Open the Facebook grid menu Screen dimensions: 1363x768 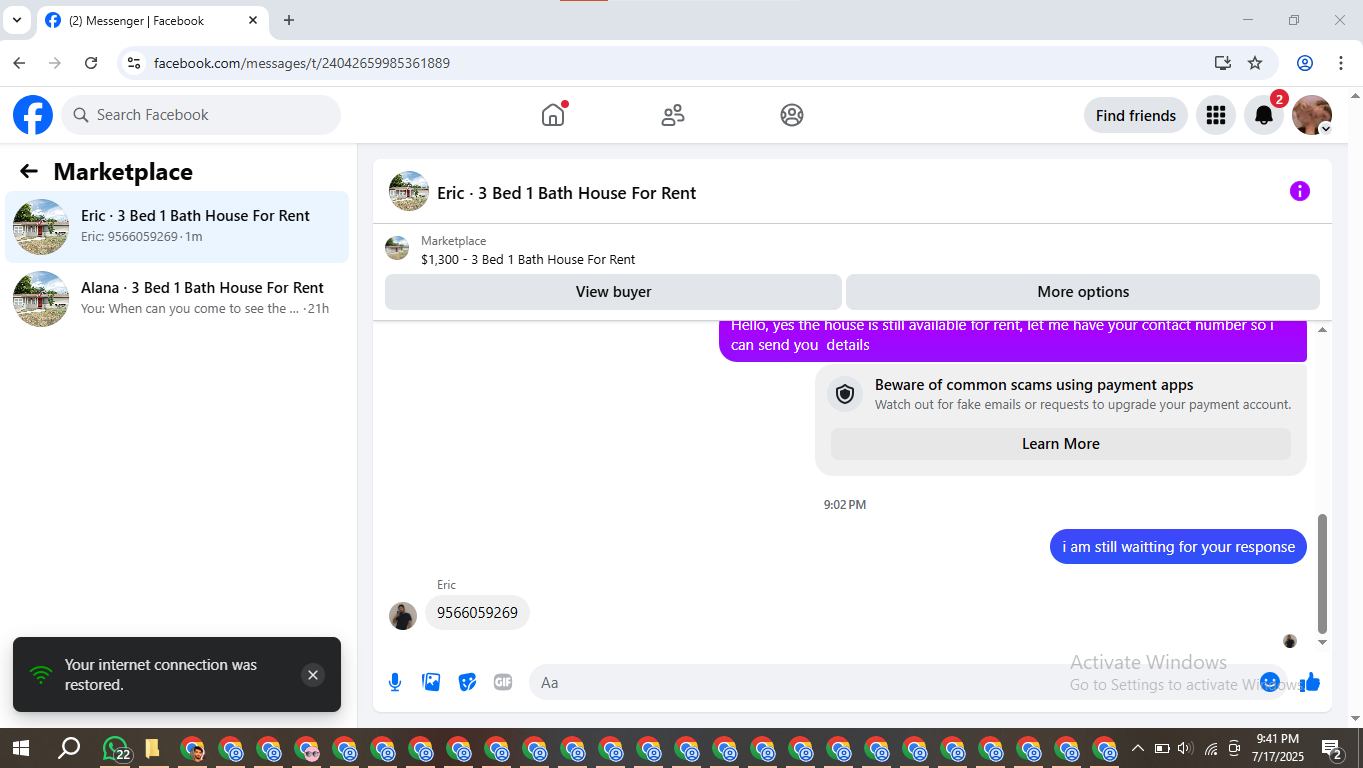[x=1216, y=115]
